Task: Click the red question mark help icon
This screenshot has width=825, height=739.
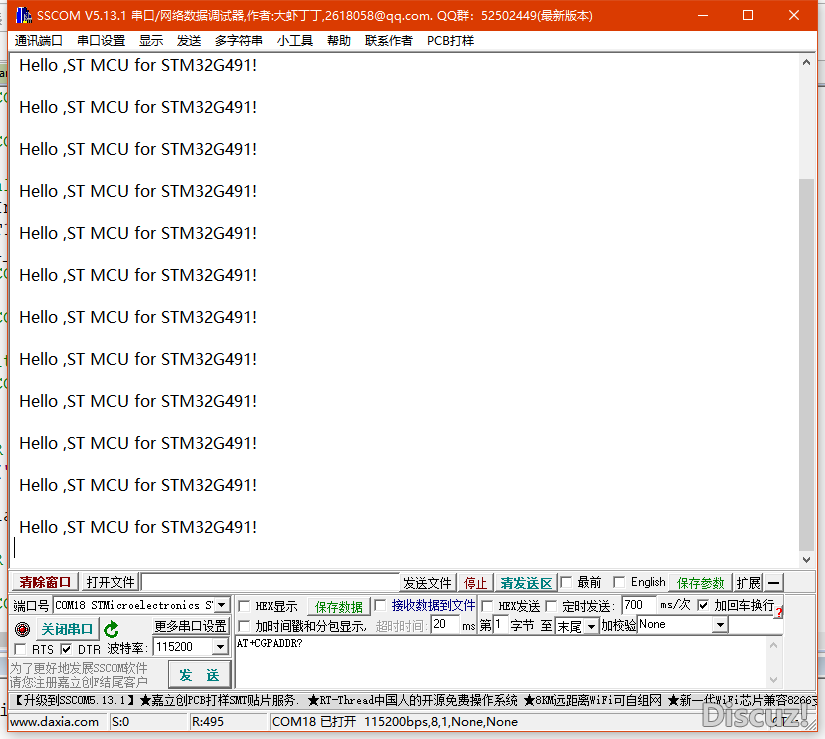Action: pyautogui.click(x=779, y=612)
